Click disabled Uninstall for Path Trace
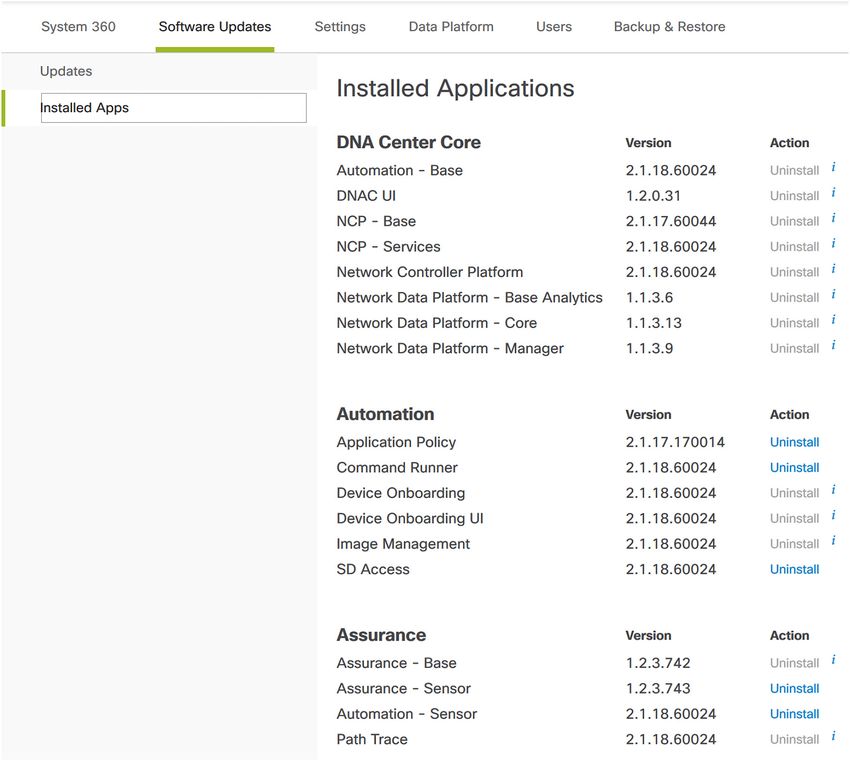The image size is (850, 761). click(x=794, y=739)
